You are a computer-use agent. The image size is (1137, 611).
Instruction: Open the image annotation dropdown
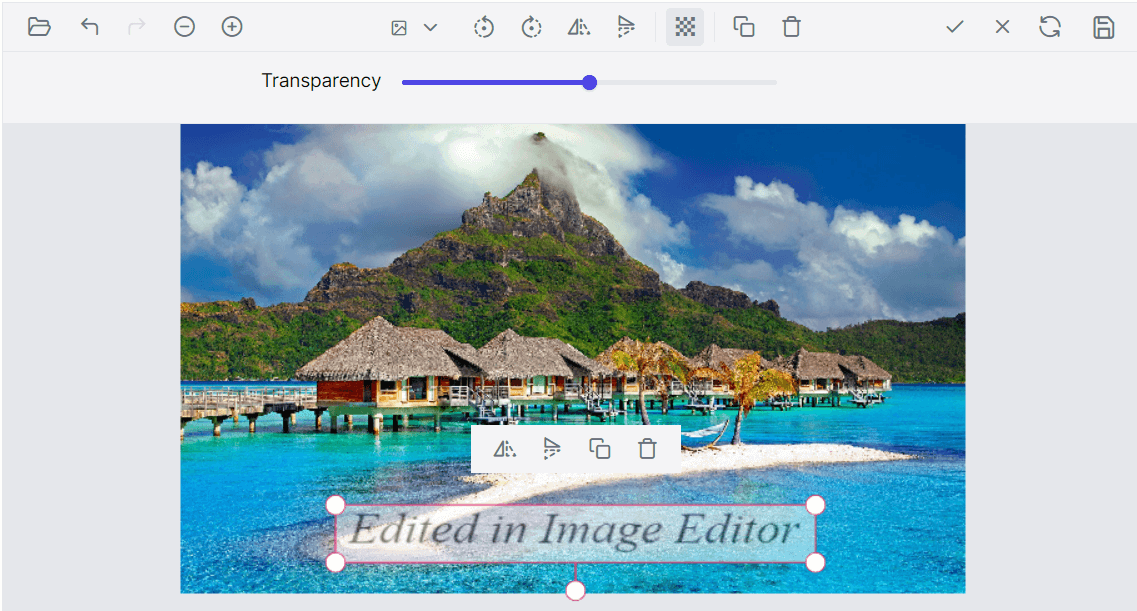click(414, 27)
